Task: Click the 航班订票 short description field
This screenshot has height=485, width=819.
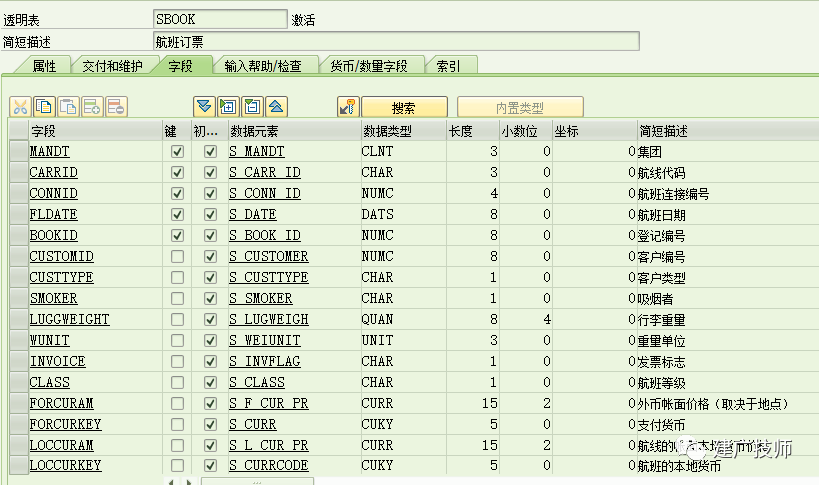Action: pos(396,41)
